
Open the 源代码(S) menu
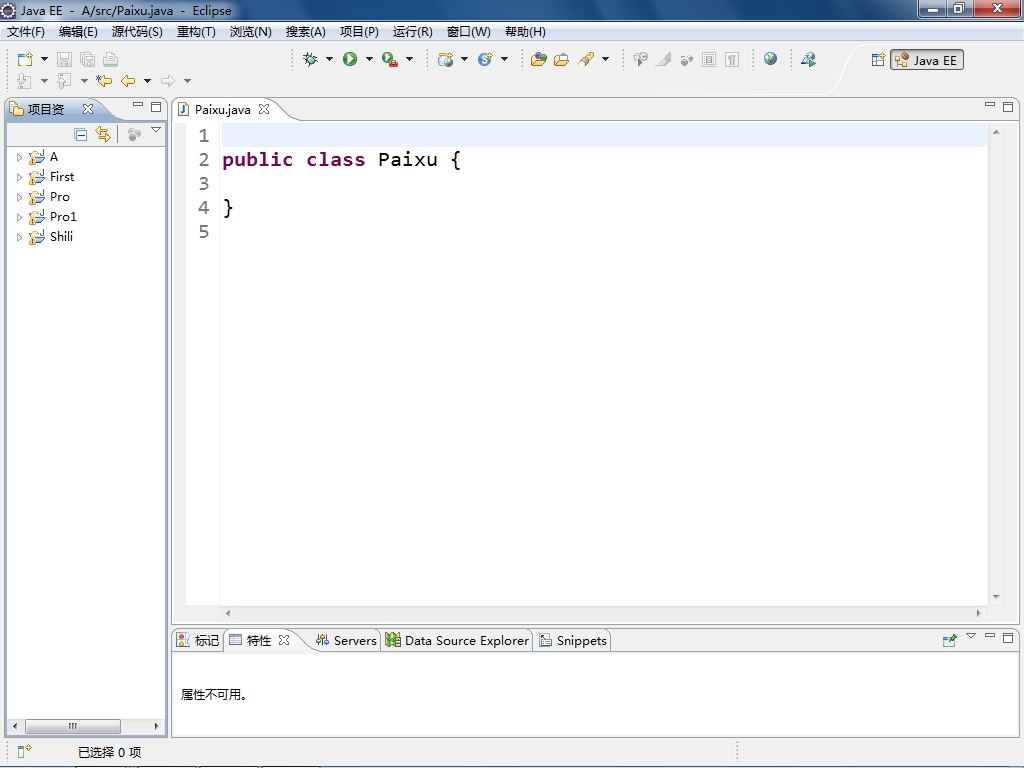click(137, 31)
